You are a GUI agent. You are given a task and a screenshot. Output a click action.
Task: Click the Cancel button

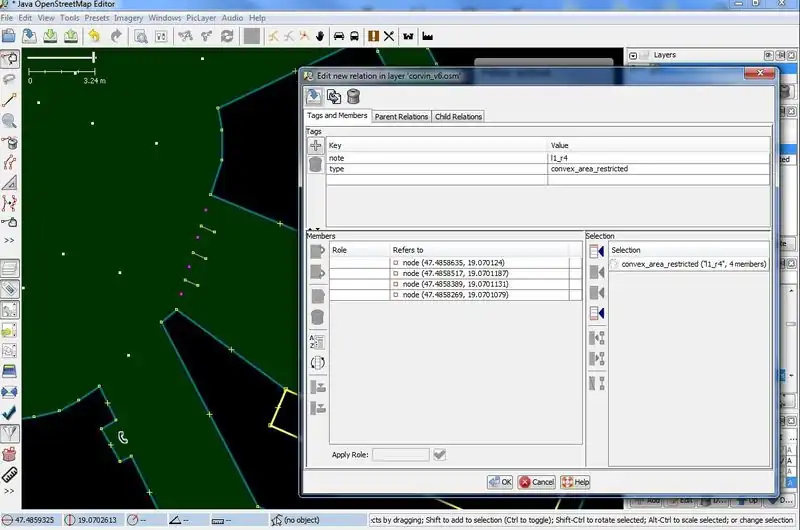click(537, 482)
